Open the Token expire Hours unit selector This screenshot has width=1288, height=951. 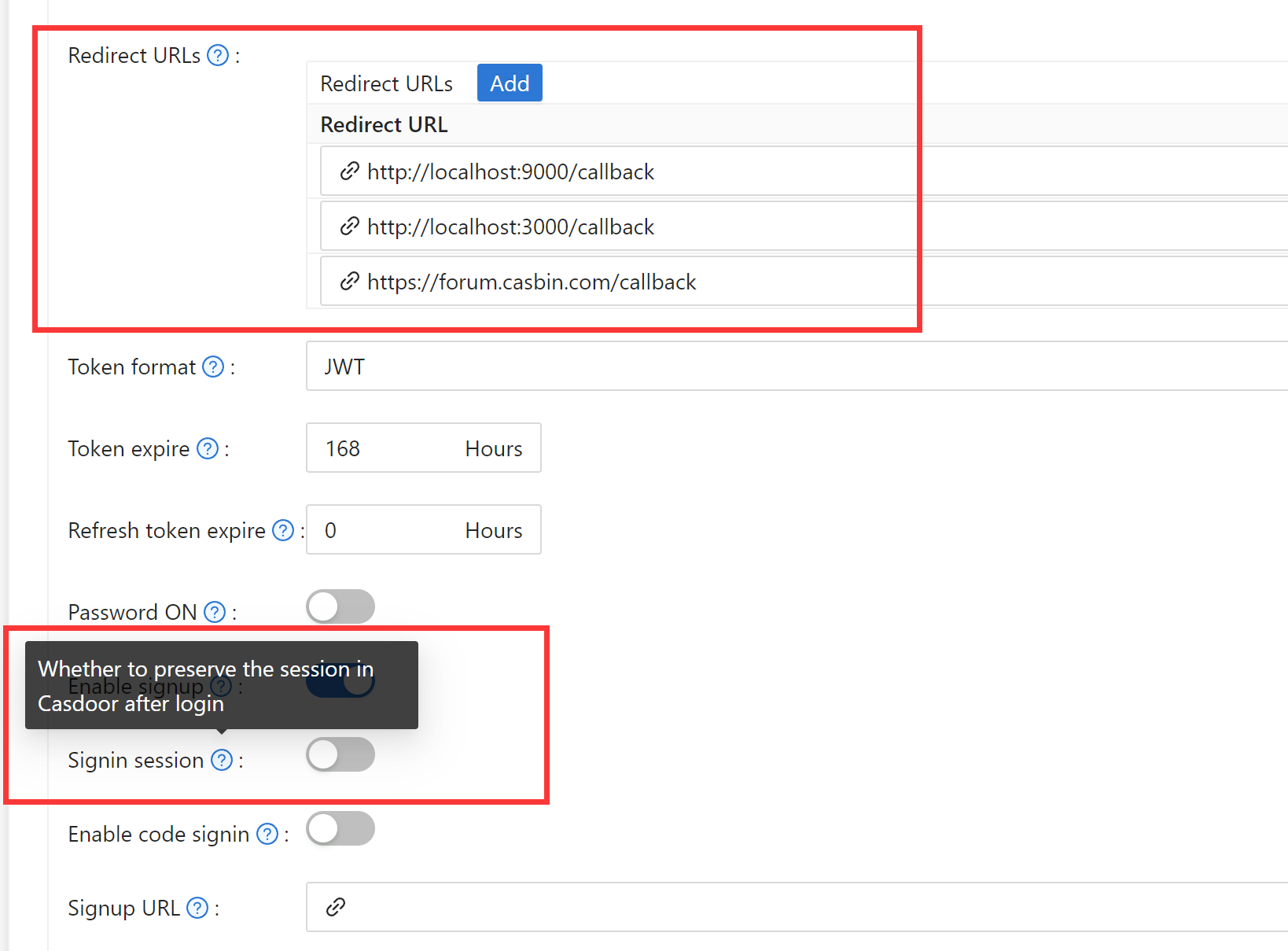(x=493, y=448)
